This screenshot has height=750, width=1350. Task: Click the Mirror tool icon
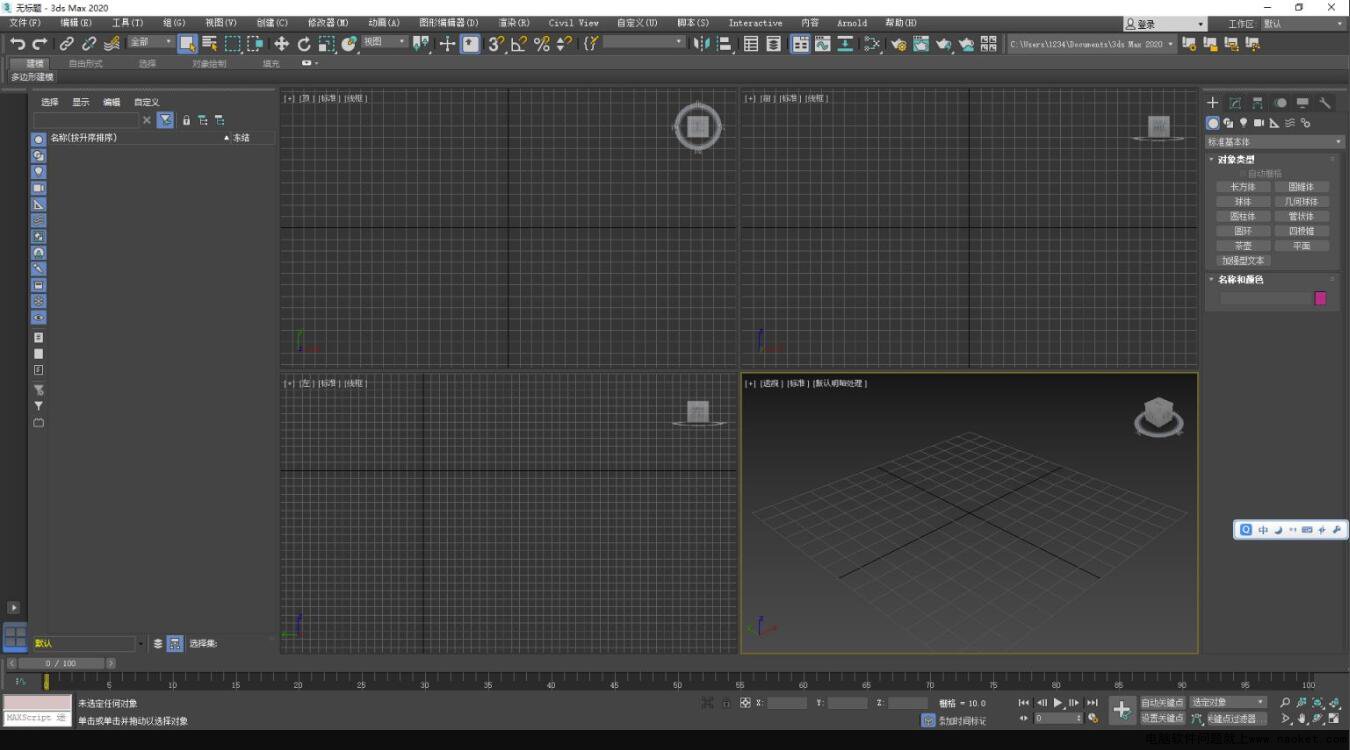pyautogui.click(x=701, y=44)
